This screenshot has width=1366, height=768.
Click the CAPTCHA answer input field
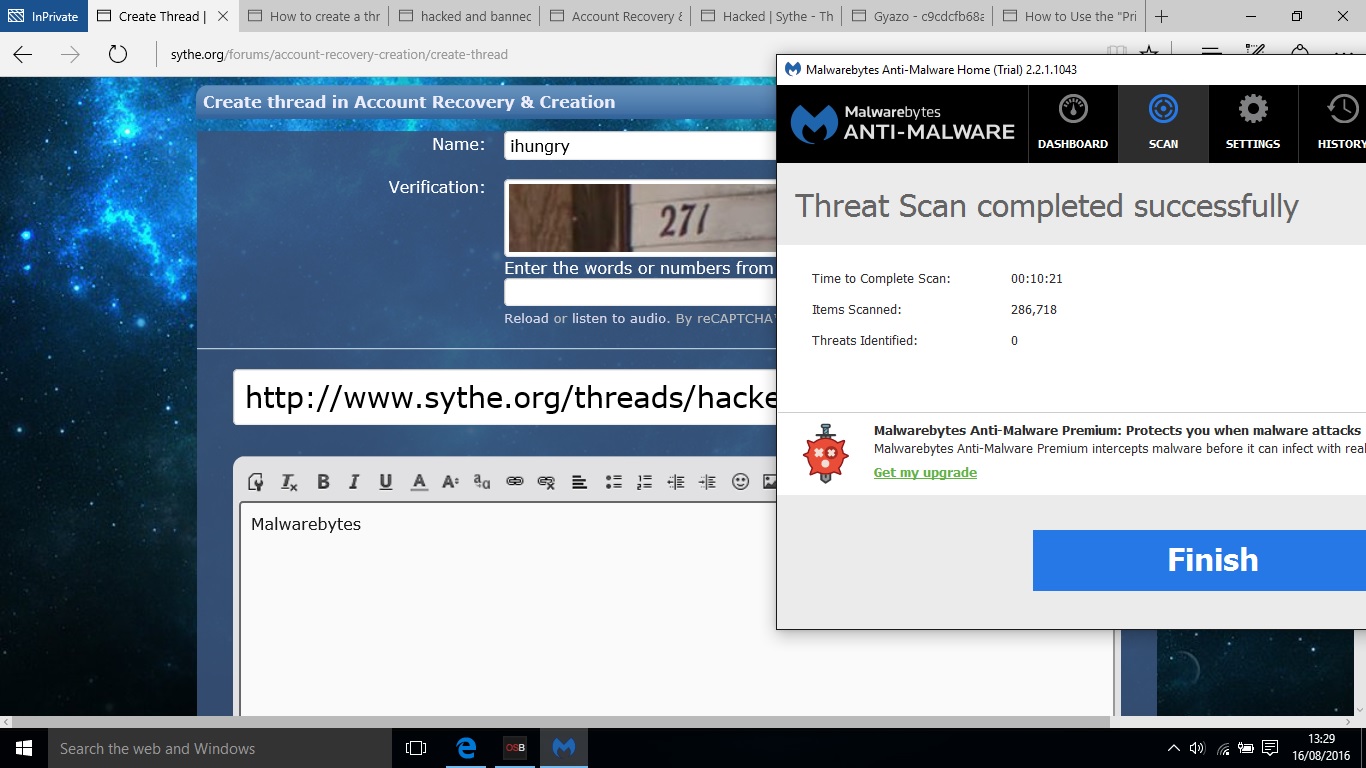[640, 292]
